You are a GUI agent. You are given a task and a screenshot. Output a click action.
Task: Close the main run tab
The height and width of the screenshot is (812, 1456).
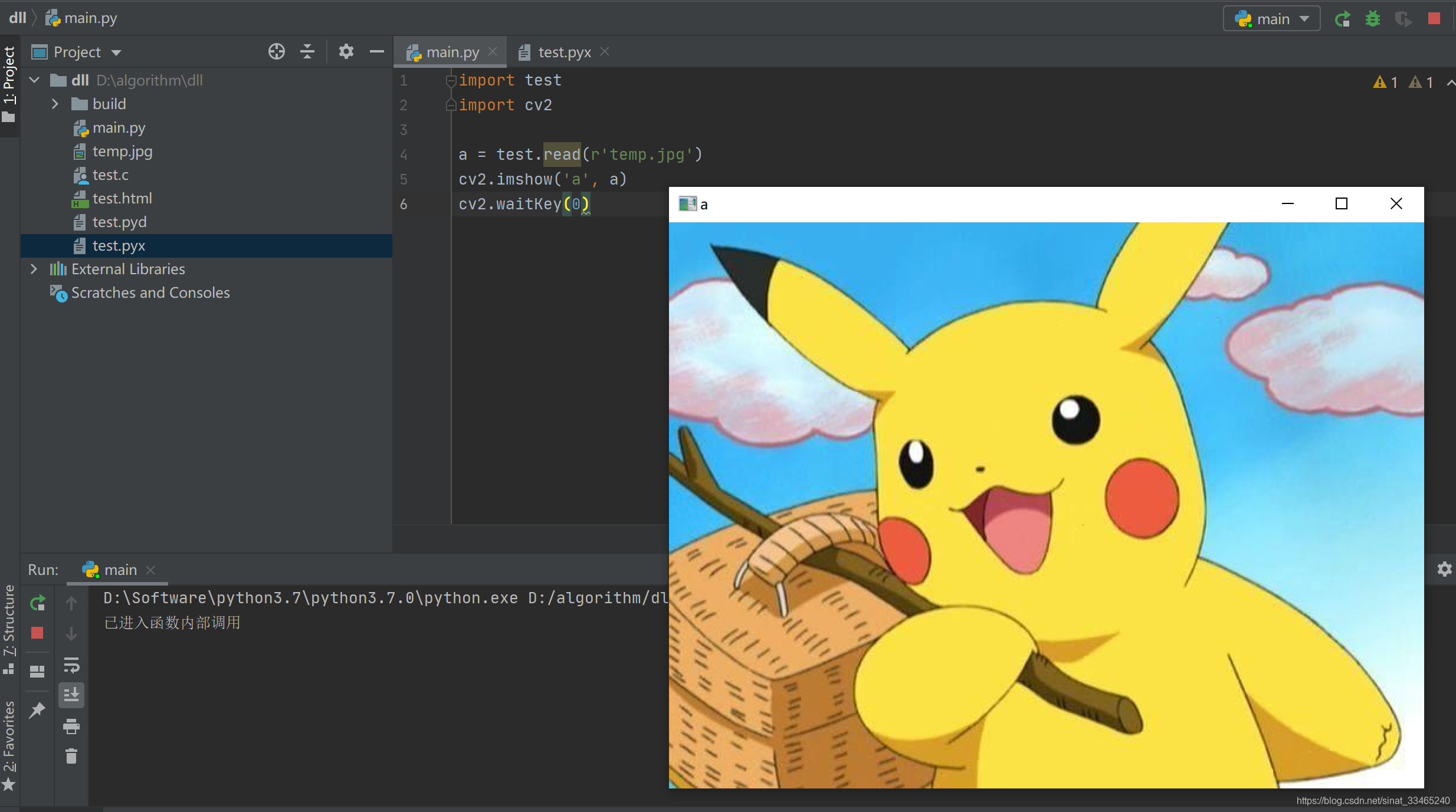[150, 570]
